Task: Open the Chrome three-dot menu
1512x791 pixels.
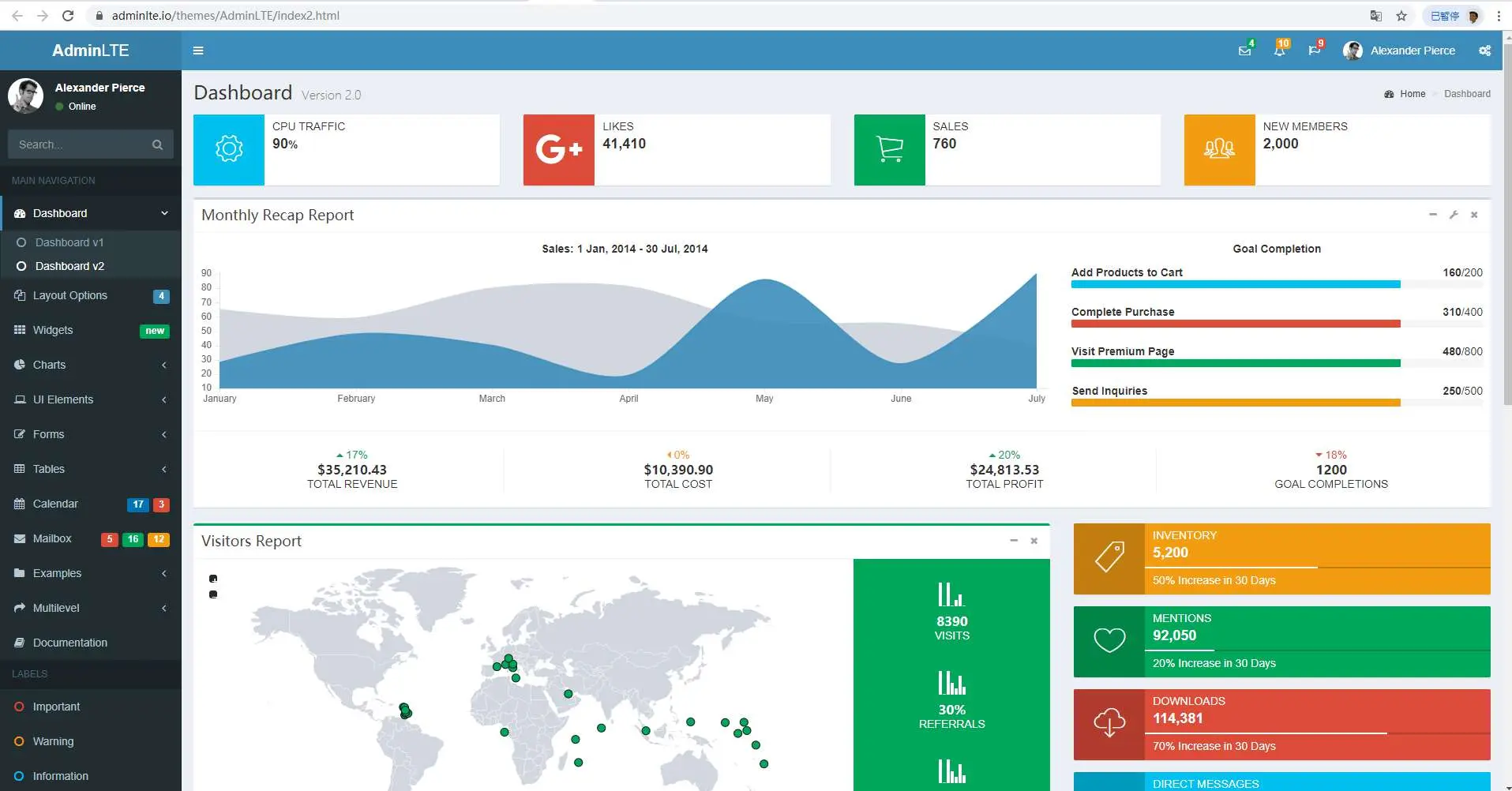Action: tap(1499, 16)
